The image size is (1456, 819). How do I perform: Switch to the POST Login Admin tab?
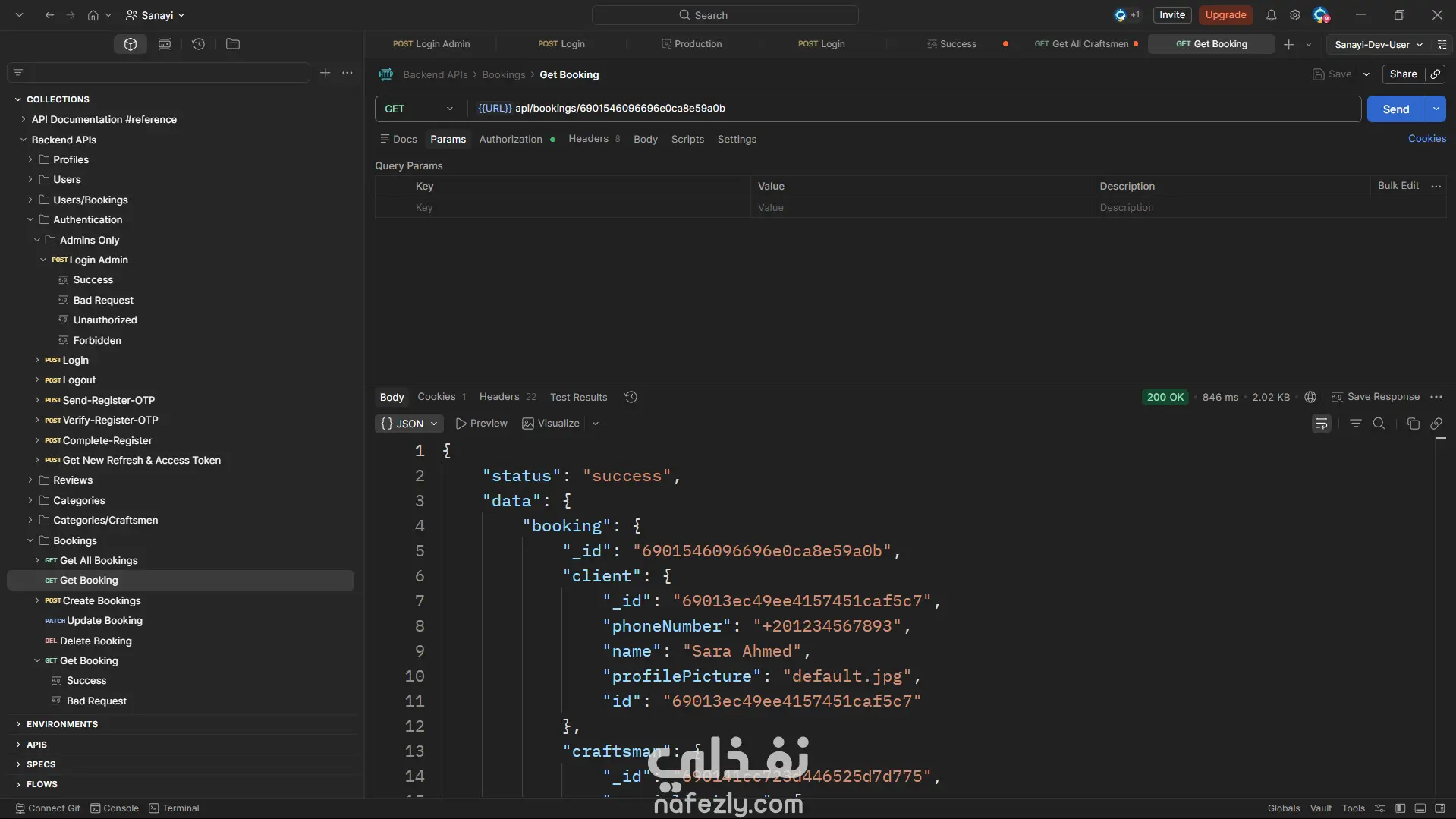point(431,44)
